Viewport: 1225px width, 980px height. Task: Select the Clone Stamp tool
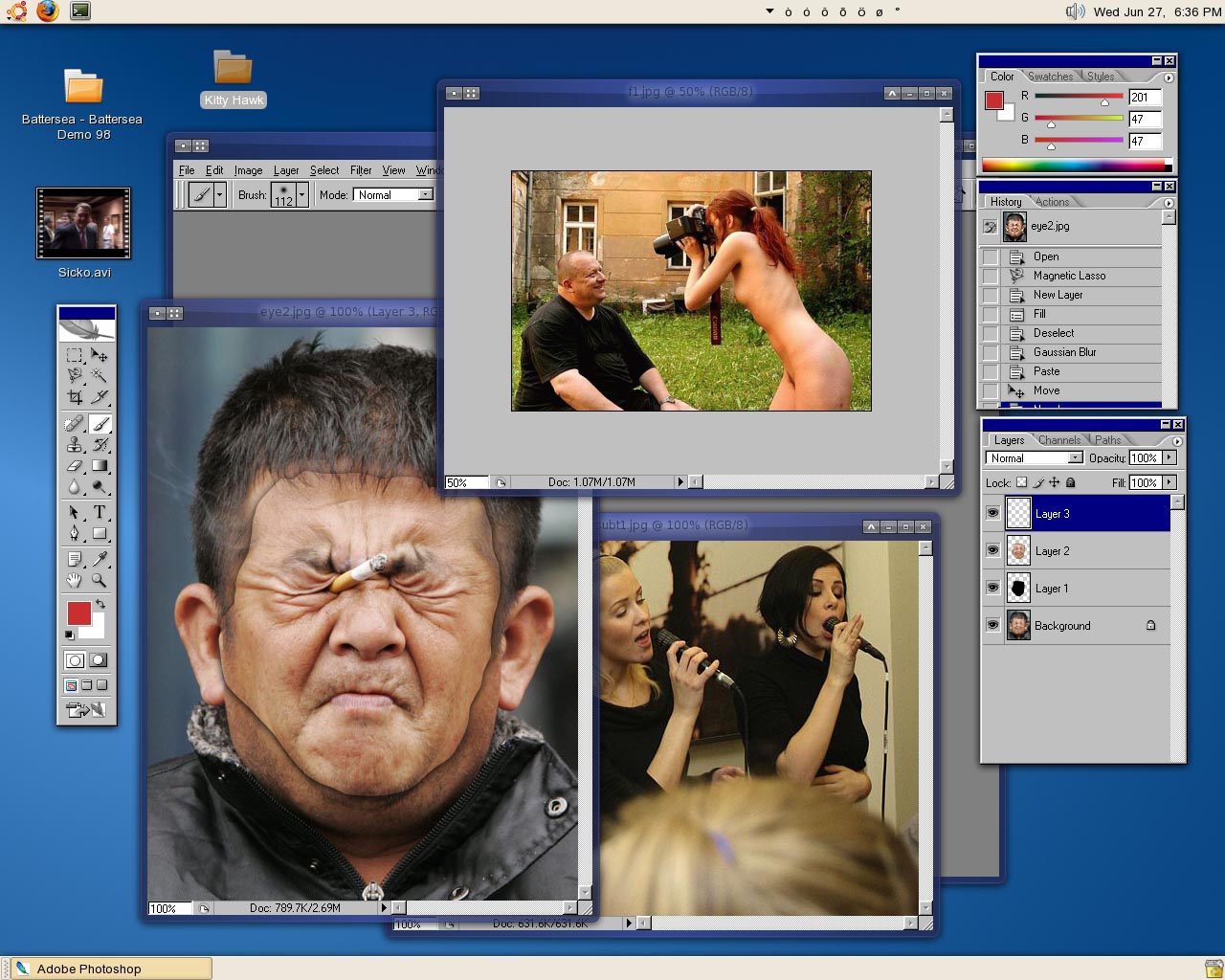tap(75, 445)
